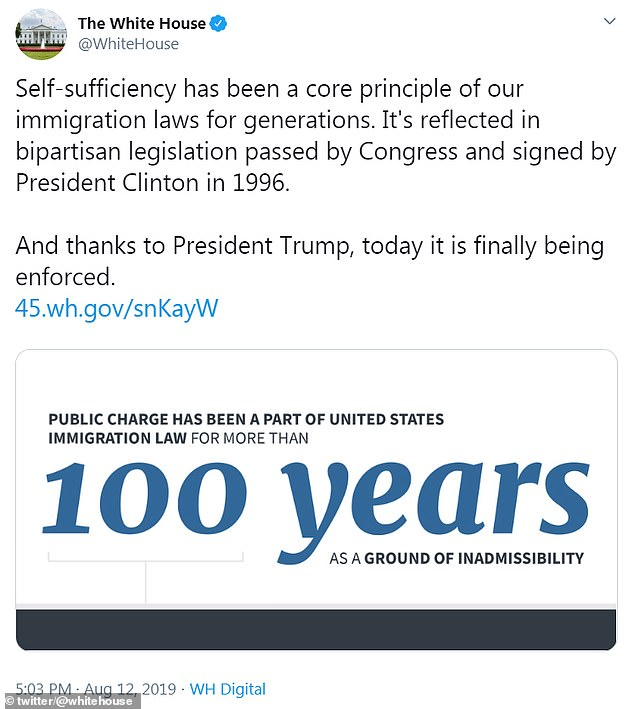Open the tweet options chevron menu
634x709 pixels.
click(608, 21)
